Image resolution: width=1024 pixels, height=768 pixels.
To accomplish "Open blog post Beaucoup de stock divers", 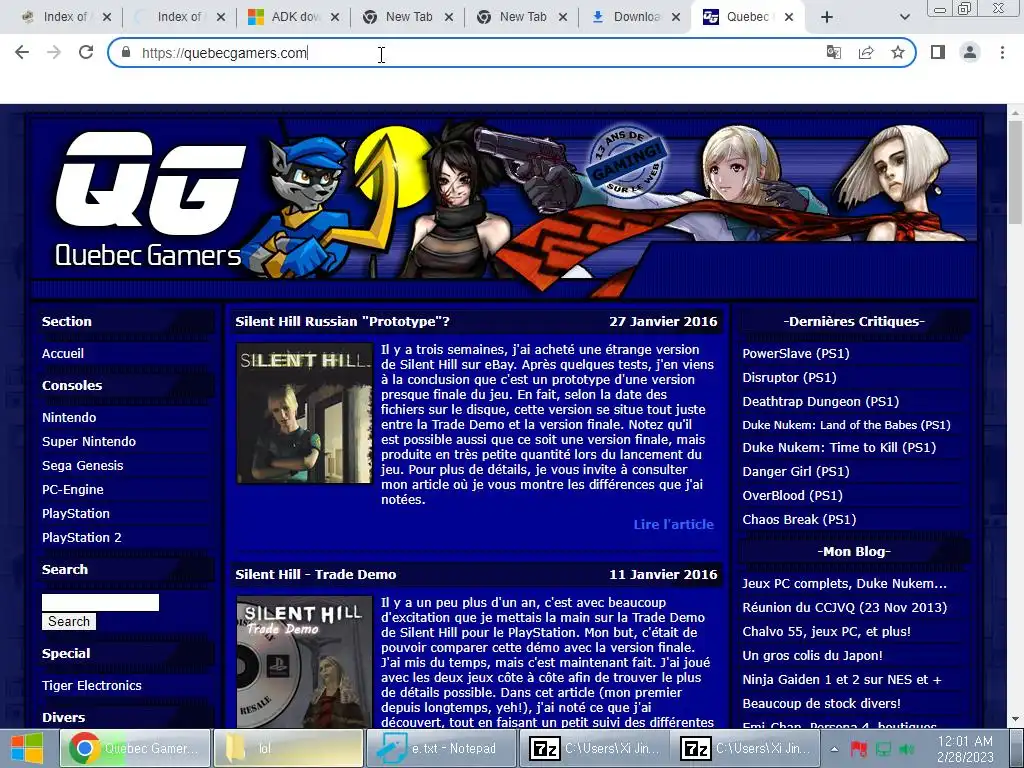I will tap(821, 703).
